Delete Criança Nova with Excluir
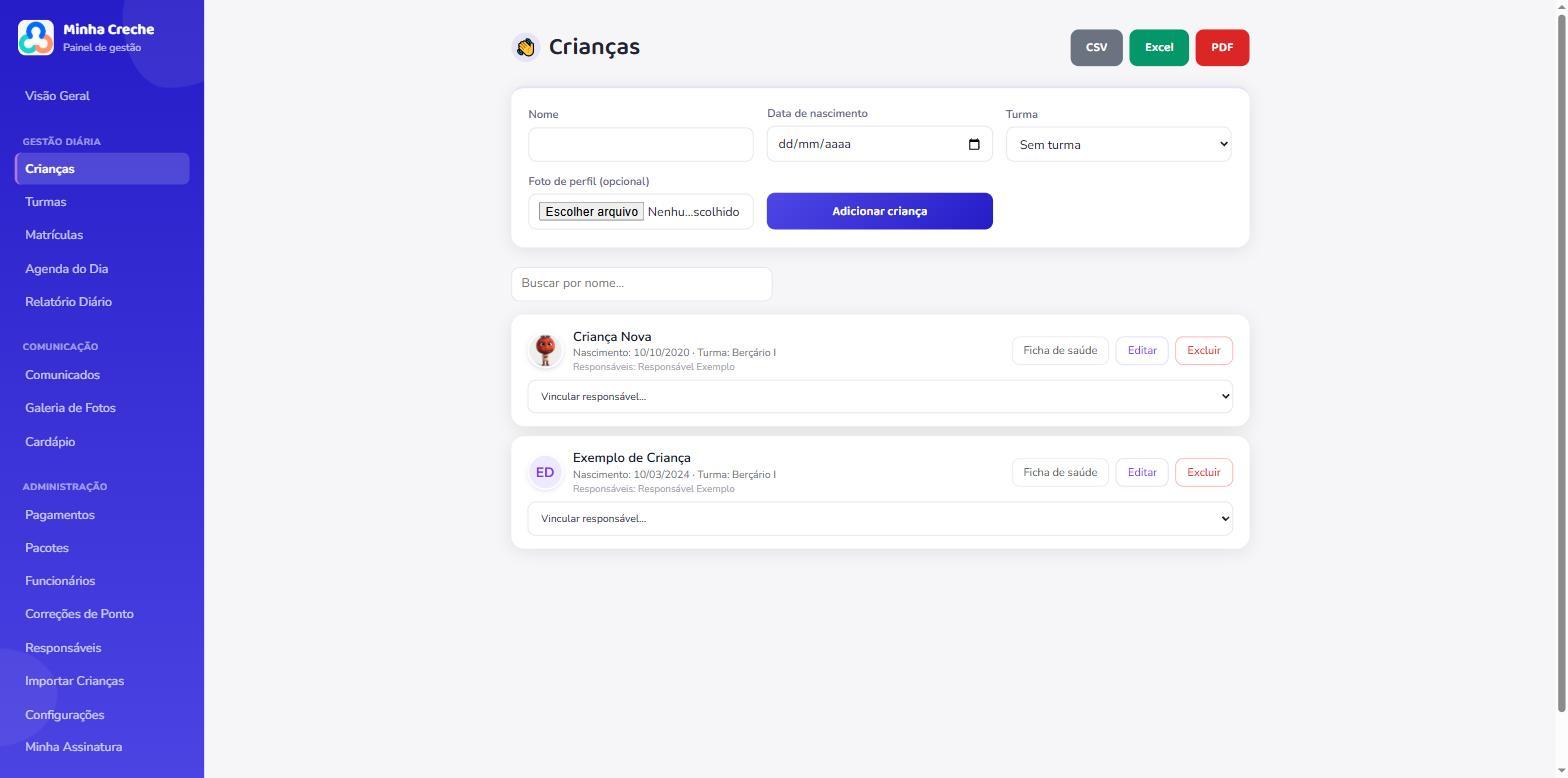The image size is (1568, 778). (1204, 351)
